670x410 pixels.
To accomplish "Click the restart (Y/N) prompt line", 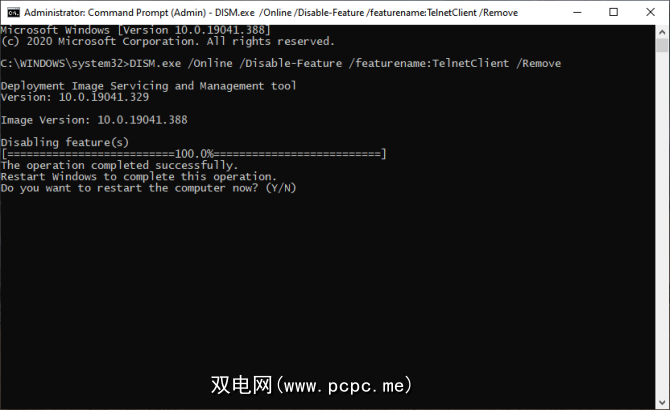I will 149,188.
